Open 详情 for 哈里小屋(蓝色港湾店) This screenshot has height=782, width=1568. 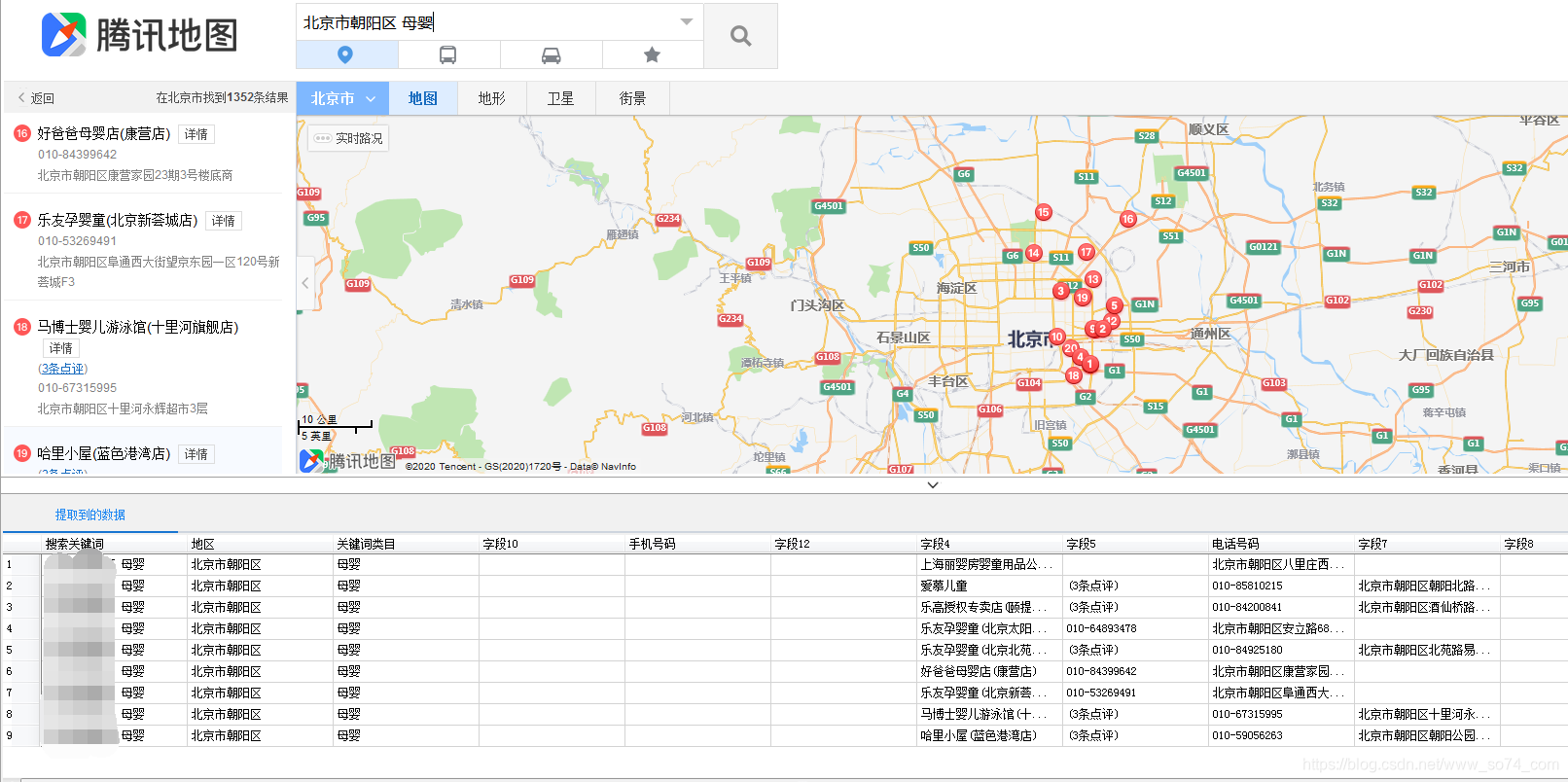pyautogui.click(x=196, y=454)
